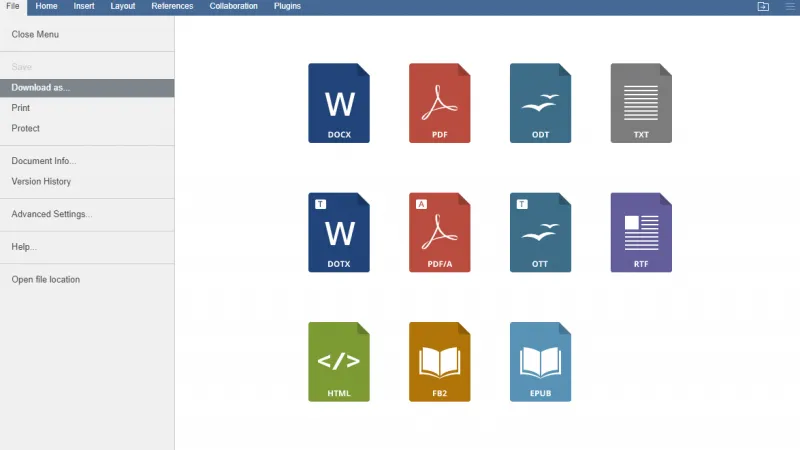Viewport: 800px width, 450px height.
Task: Export using PDF/A format
Action: point(439,232)
